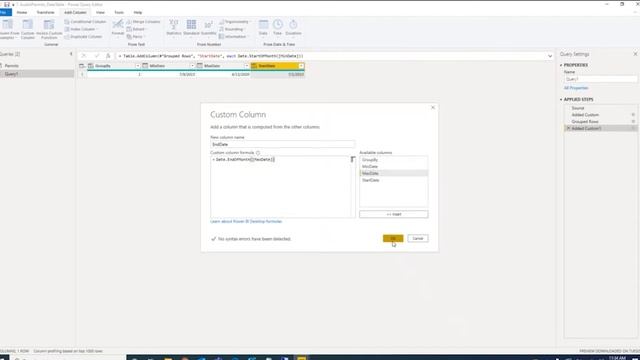Click the gear icon on Grouped Rows step
Viewport: 640px width, 360px height.
tap(633, 122)
